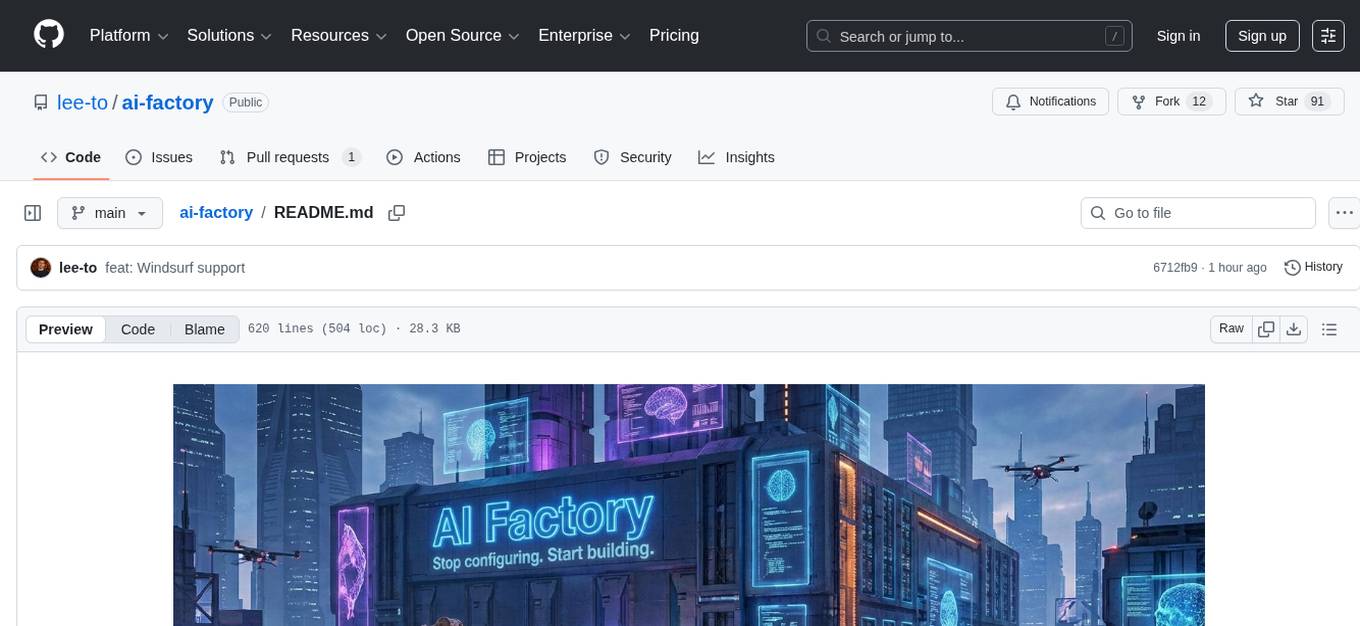This screenshot has width=1360, height=626.
Task: Copy the raw README.md file contents
Action: coord(1266,328)
